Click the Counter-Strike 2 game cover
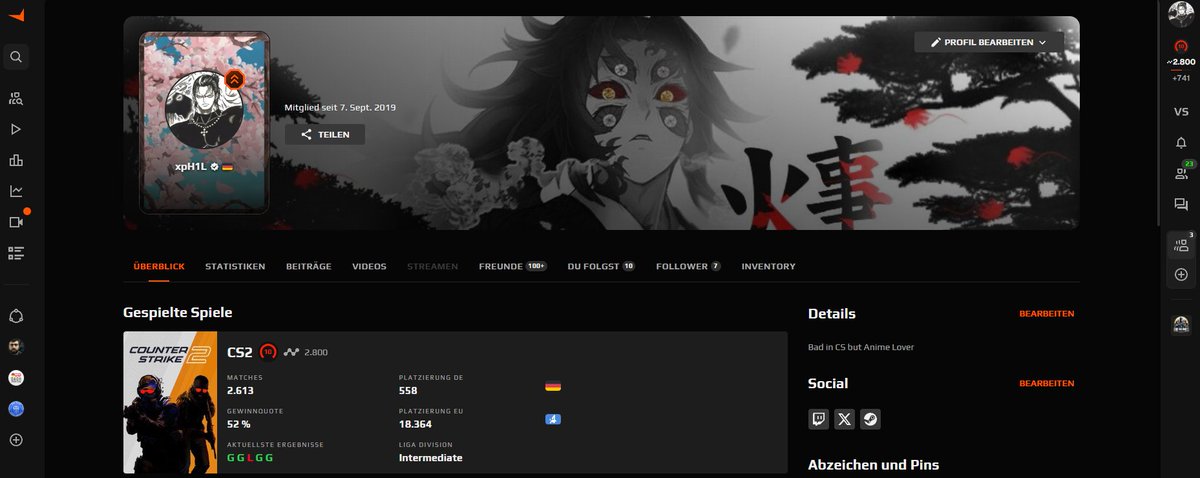Image resolution: width=1200 pixels, height=478 pixels. (x=170, y=402)
